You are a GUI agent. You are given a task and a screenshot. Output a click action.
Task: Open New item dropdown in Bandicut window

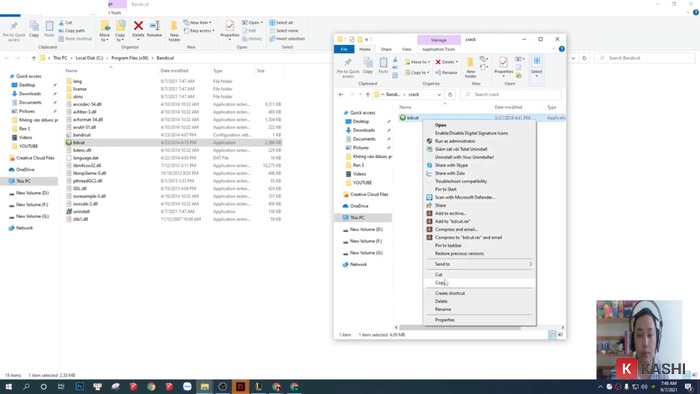tap(197, 23)
